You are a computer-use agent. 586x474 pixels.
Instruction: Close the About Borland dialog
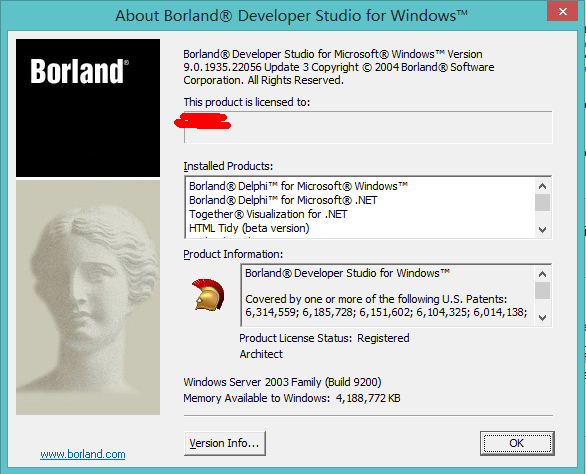coord(562,11)
